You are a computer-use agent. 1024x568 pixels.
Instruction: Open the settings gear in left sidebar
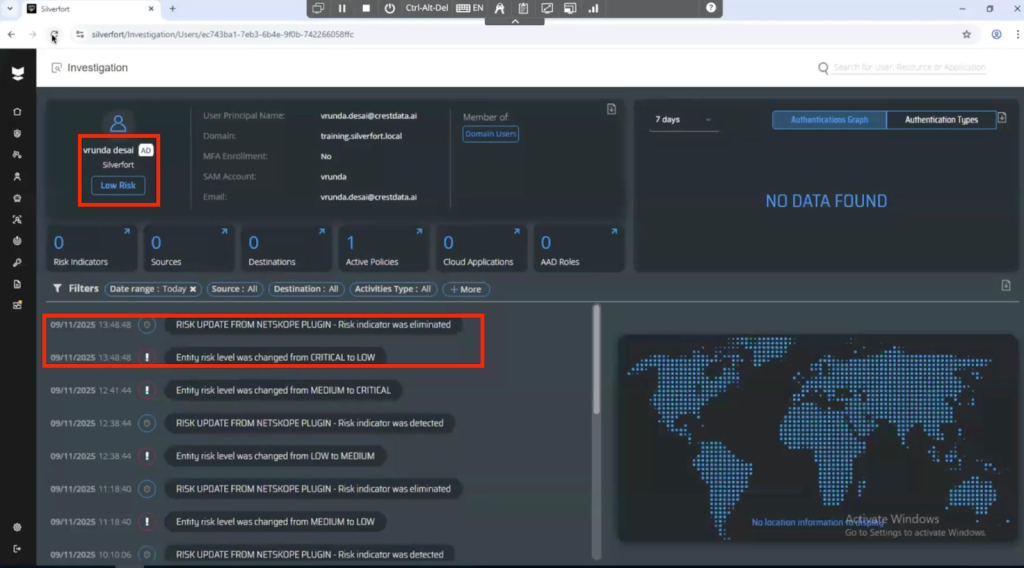18,527
